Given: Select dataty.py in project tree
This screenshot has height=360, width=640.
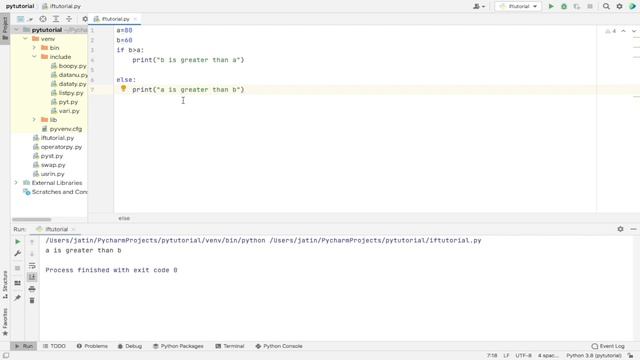Looking at the screenshot, I should pyautogui.click(x=69, y=84).
